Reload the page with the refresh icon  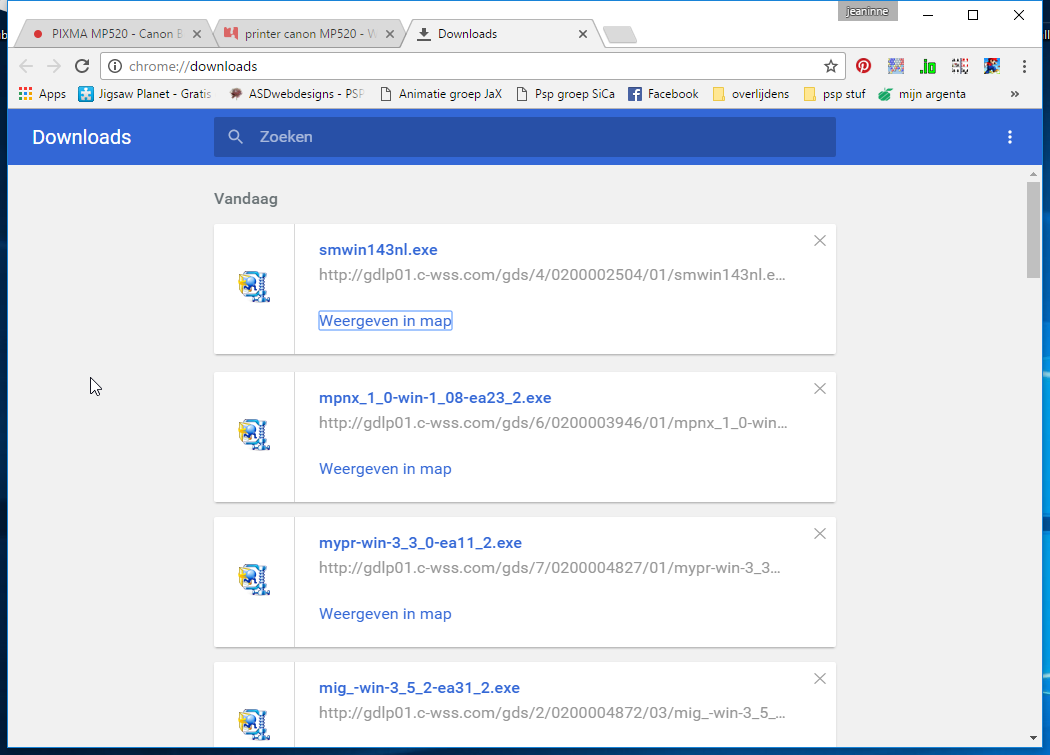82,66
